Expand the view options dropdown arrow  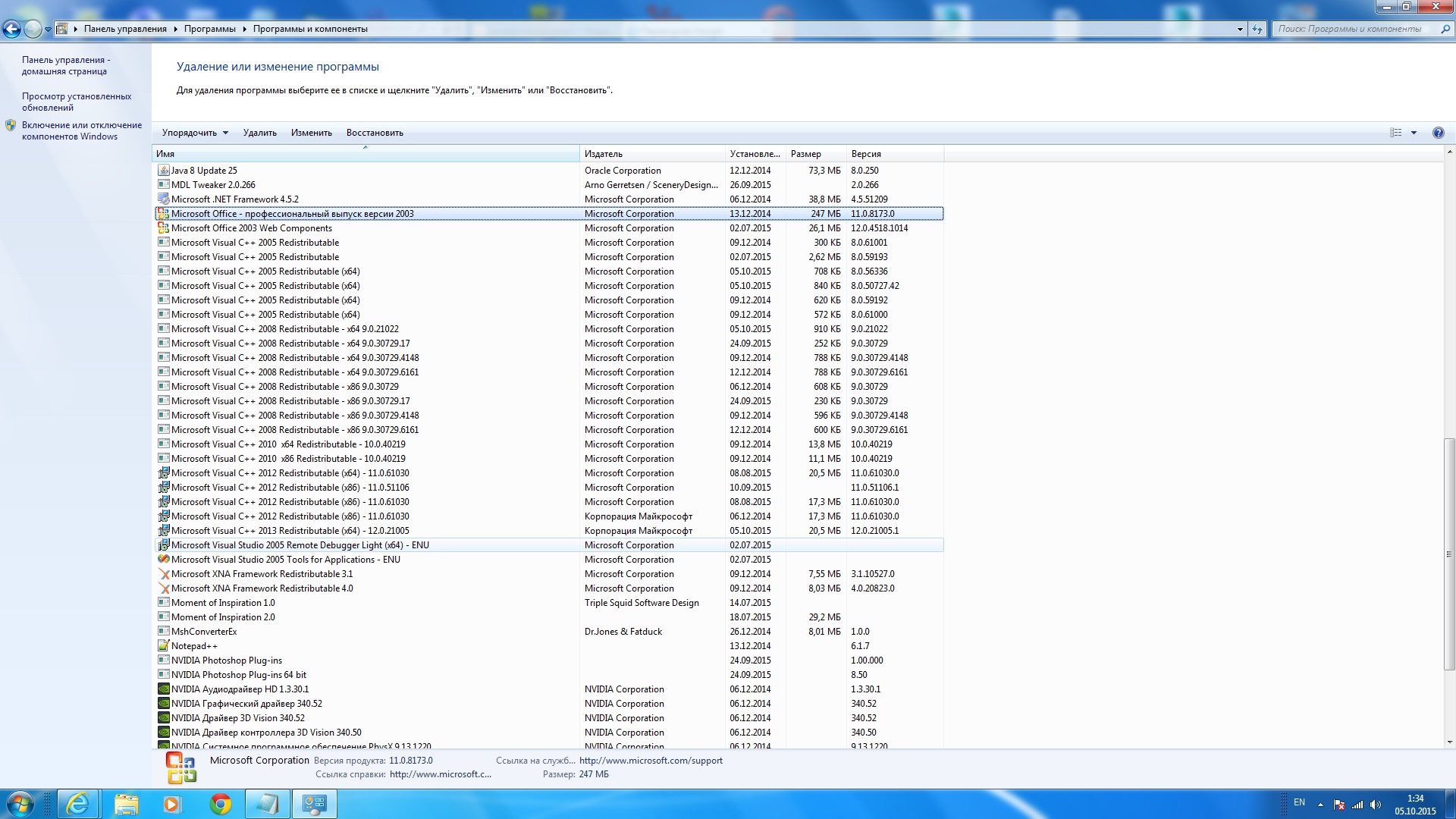click(x=1414, y=133)
